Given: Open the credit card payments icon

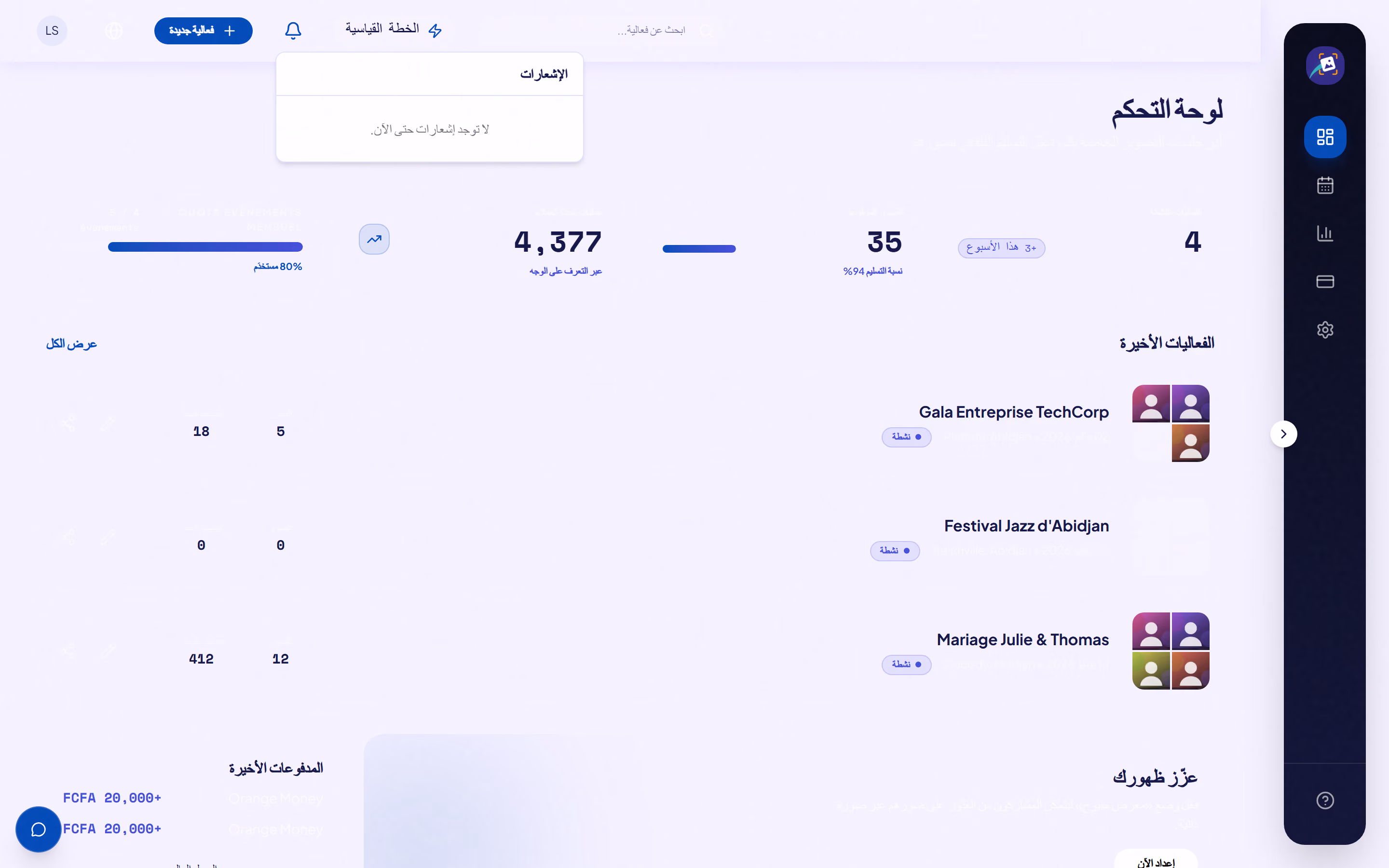Looking at the screenshot, I should [1325, 281].
